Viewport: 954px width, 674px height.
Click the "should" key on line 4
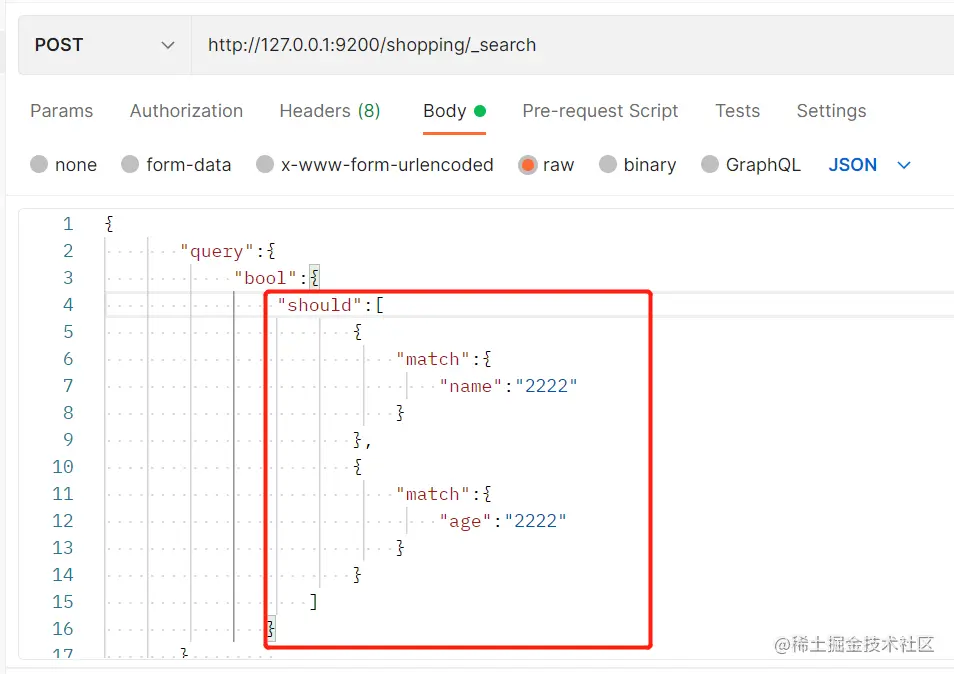[319, 305]
